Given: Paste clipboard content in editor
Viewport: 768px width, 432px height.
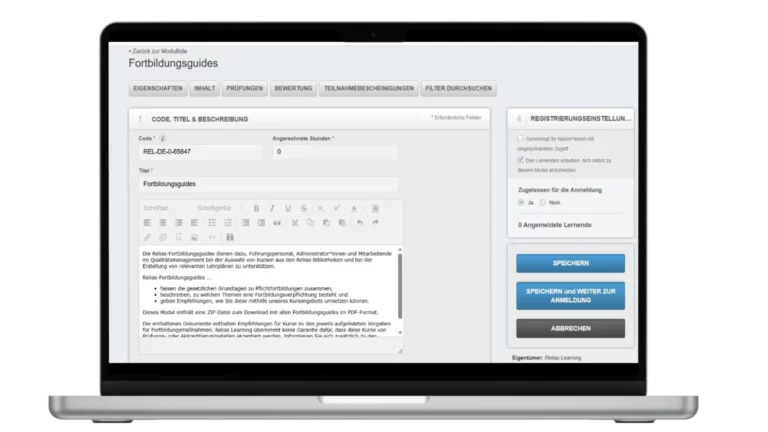Looking at the screenshot, I should [x=326, y=223].
